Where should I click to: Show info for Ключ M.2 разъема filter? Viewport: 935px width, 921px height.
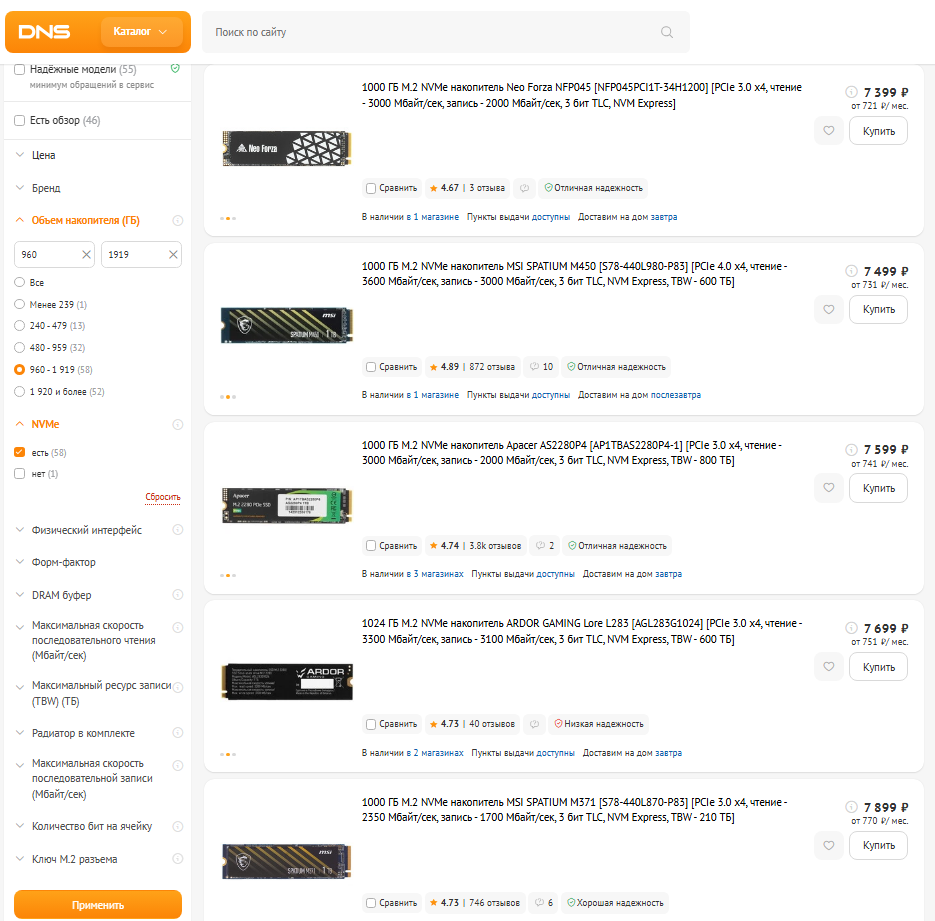click(178, 858)
